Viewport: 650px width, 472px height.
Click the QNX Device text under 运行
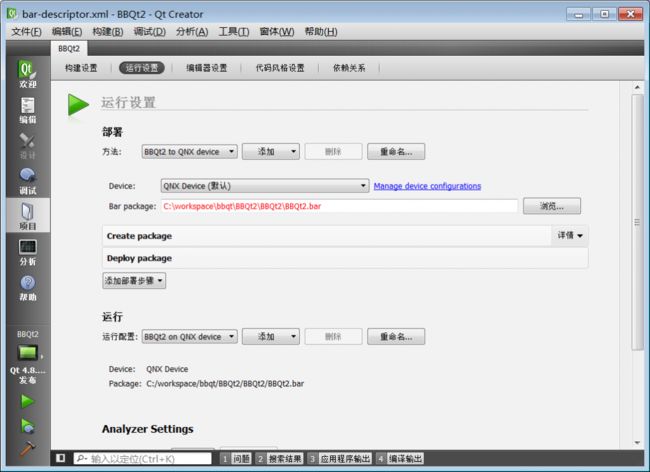tap(167, 369)
